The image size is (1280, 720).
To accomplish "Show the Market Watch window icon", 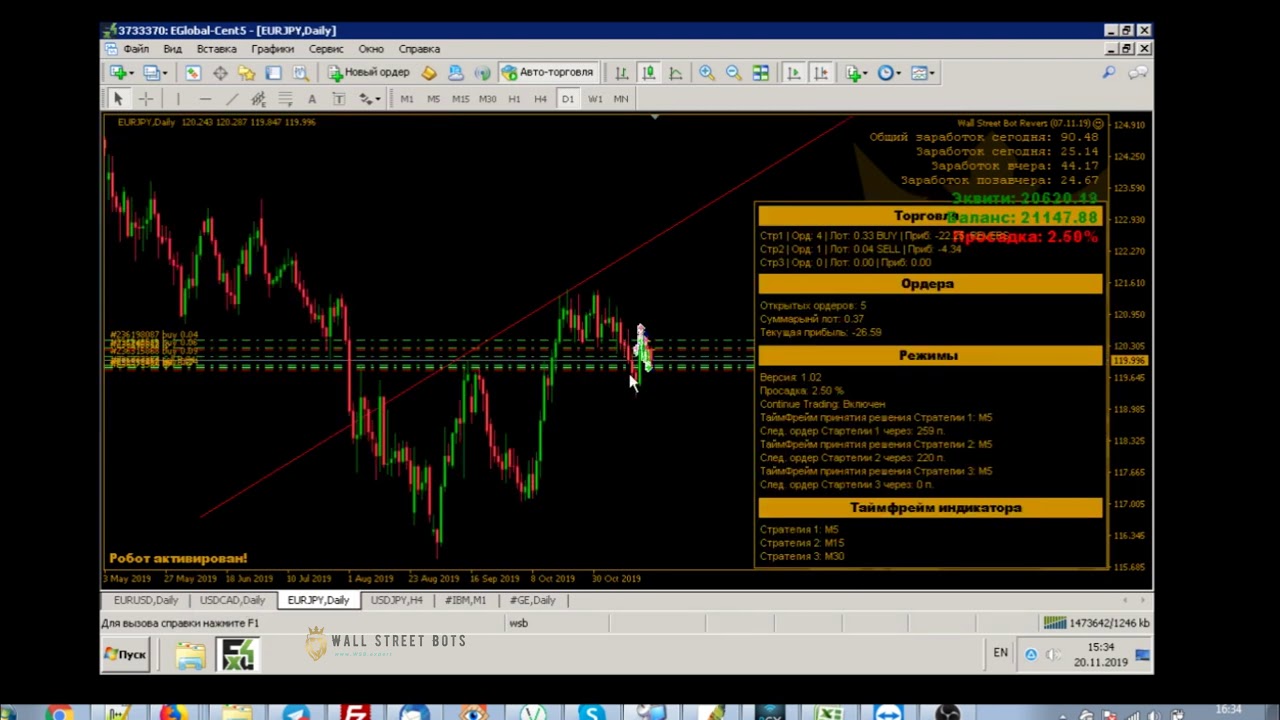I will (x=193, y=72).
